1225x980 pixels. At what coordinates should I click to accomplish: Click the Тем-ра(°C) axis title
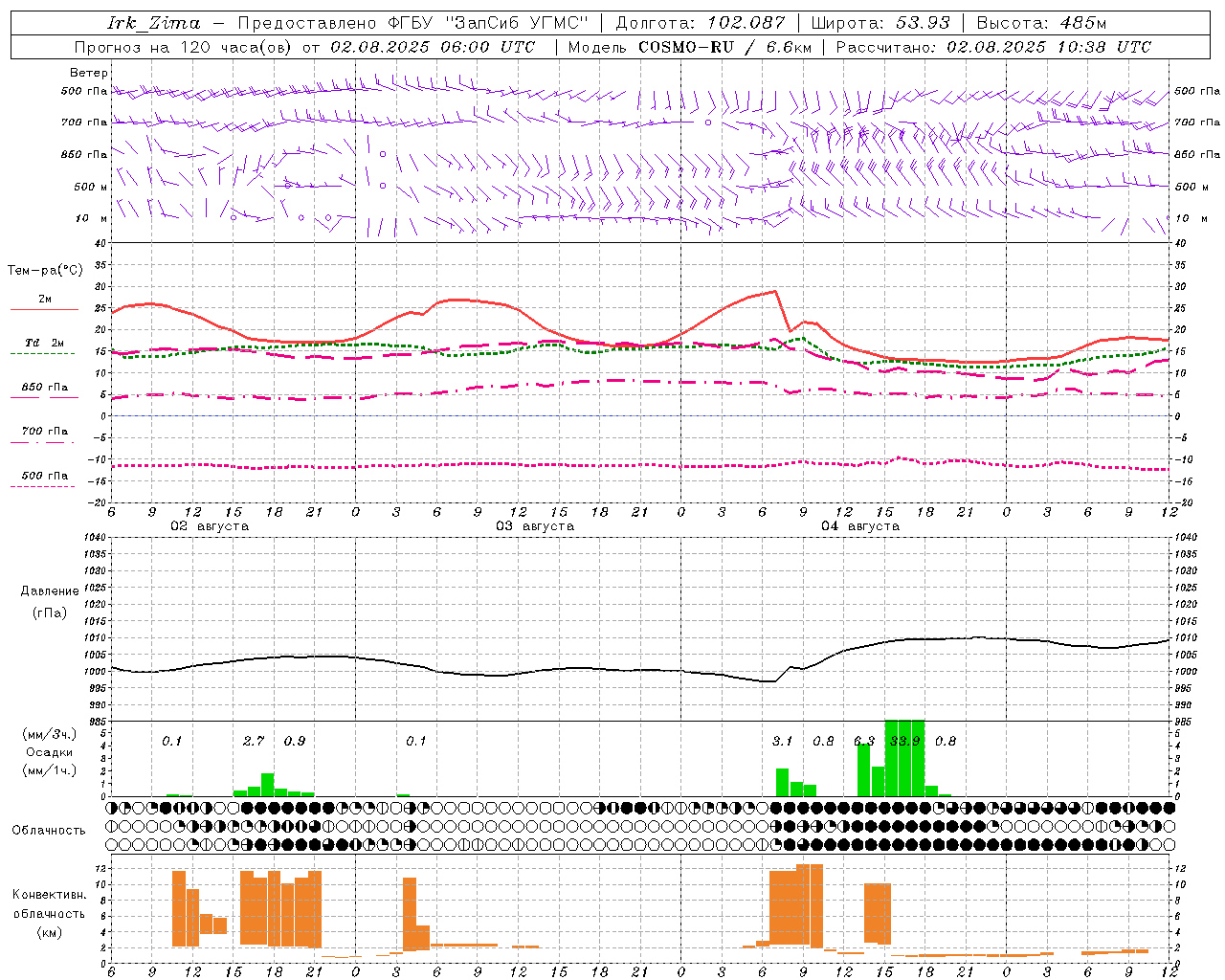point(45,271)
